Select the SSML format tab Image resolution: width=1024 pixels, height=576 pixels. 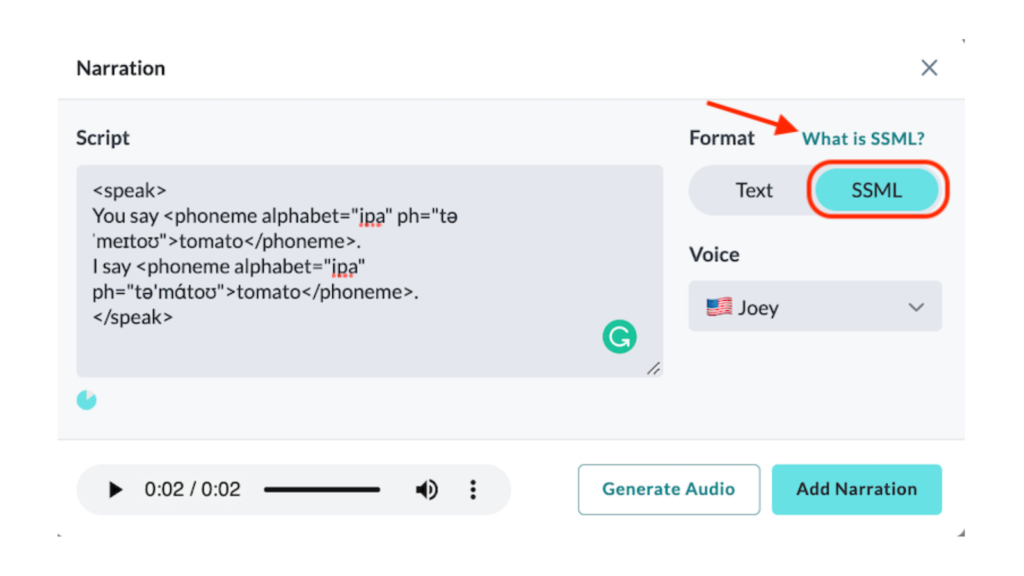point(877,190)
